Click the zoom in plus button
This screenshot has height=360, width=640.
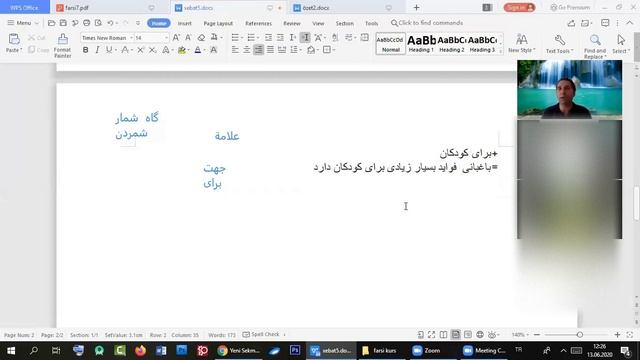click(618, 335)
